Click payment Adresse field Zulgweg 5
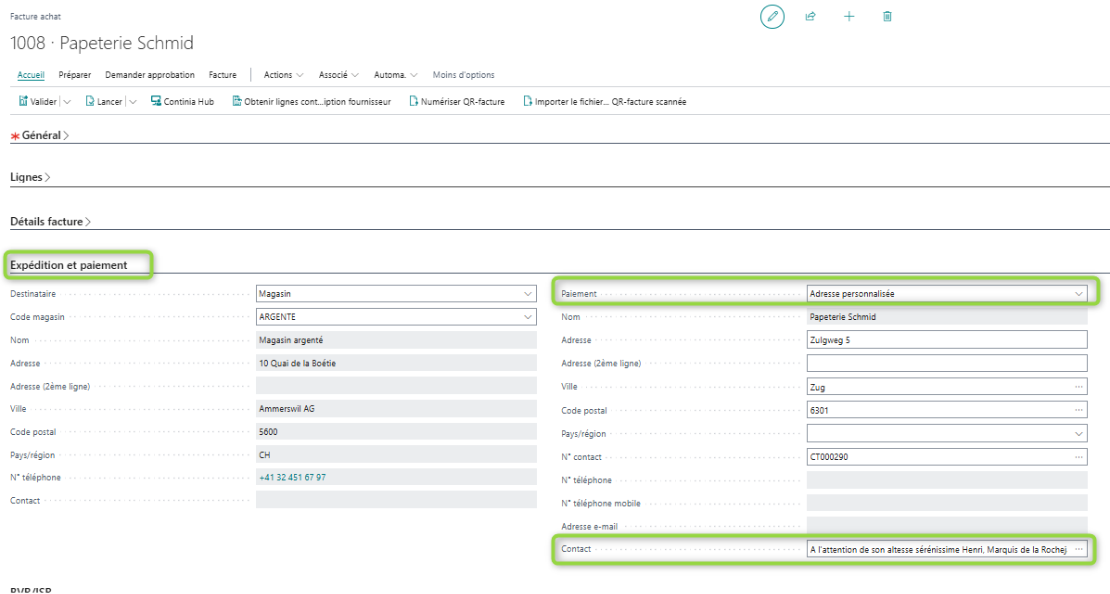Image resolution: width=1110 pixels, height=594 pixels. (x=946, y=340)
